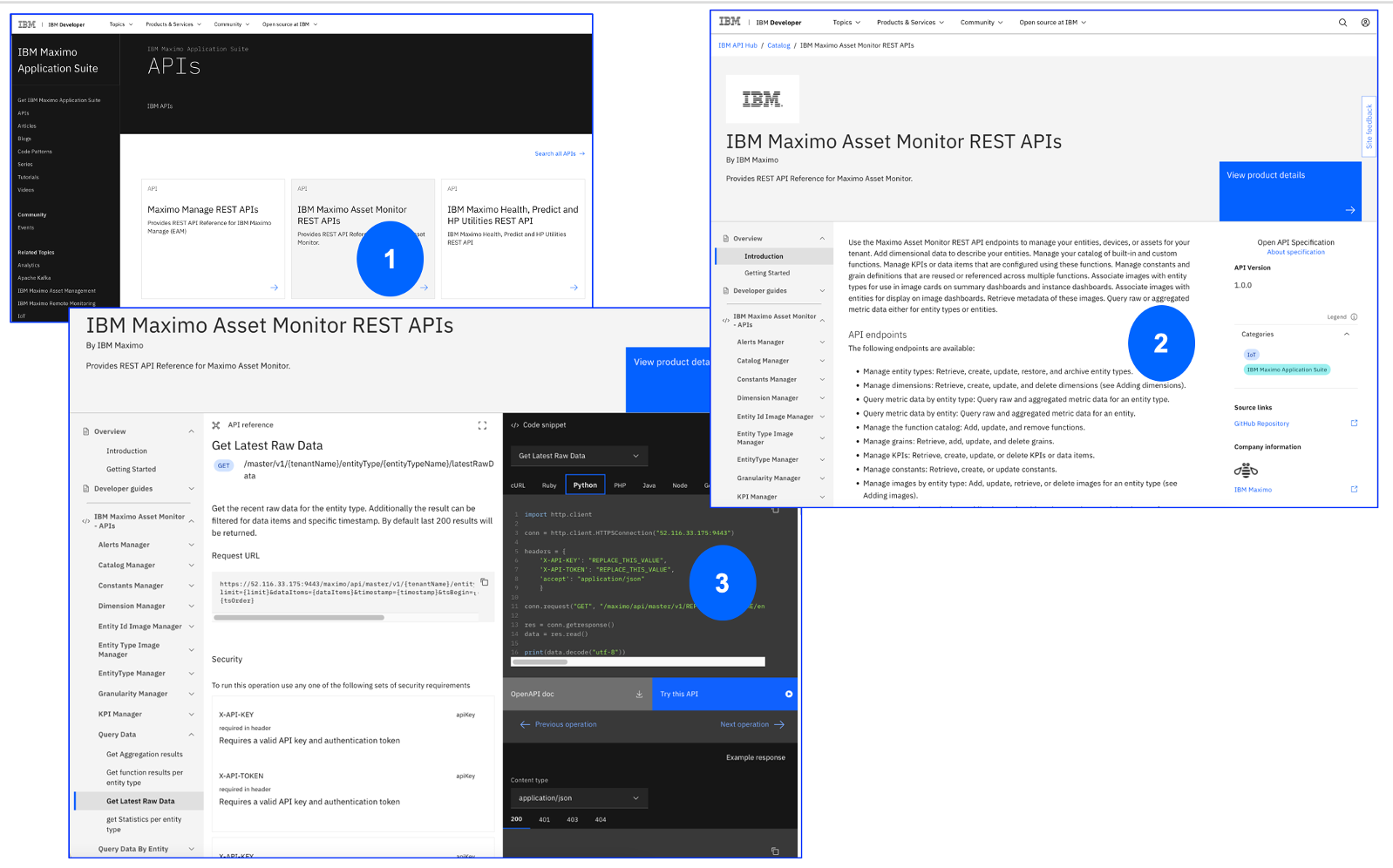The image size is (1393, 868).
Task: Select Get Aggregation results in sidebar
Action: [x=145, y=755]
